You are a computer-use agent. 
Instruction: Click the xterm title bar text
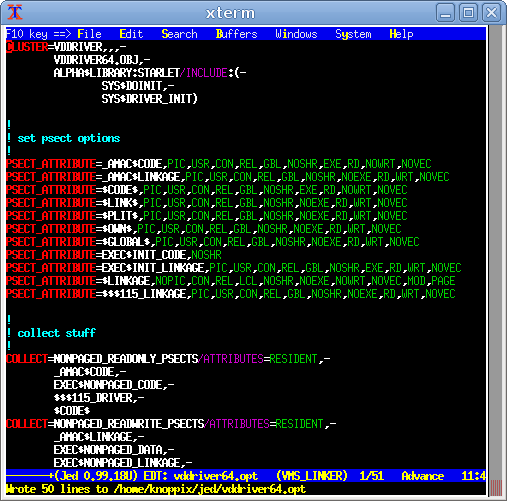[230, 13]
